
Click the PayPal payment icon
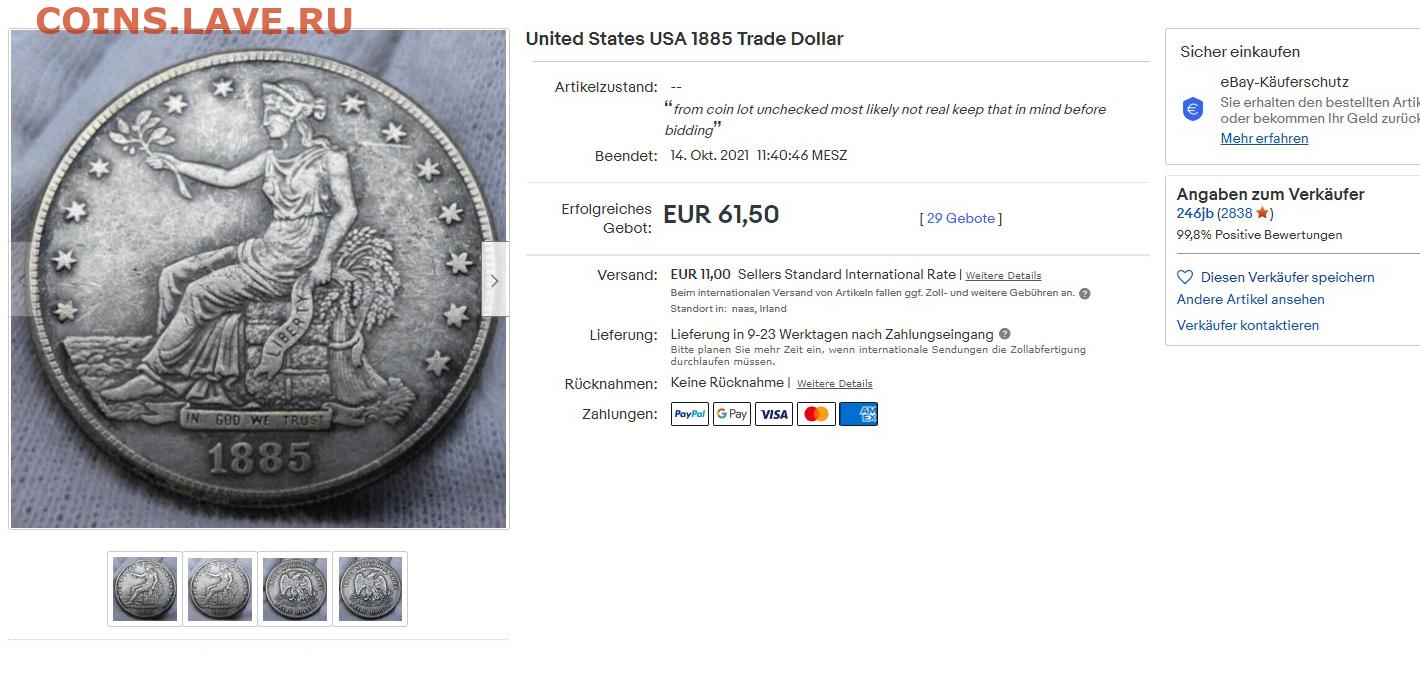[689, 414]
